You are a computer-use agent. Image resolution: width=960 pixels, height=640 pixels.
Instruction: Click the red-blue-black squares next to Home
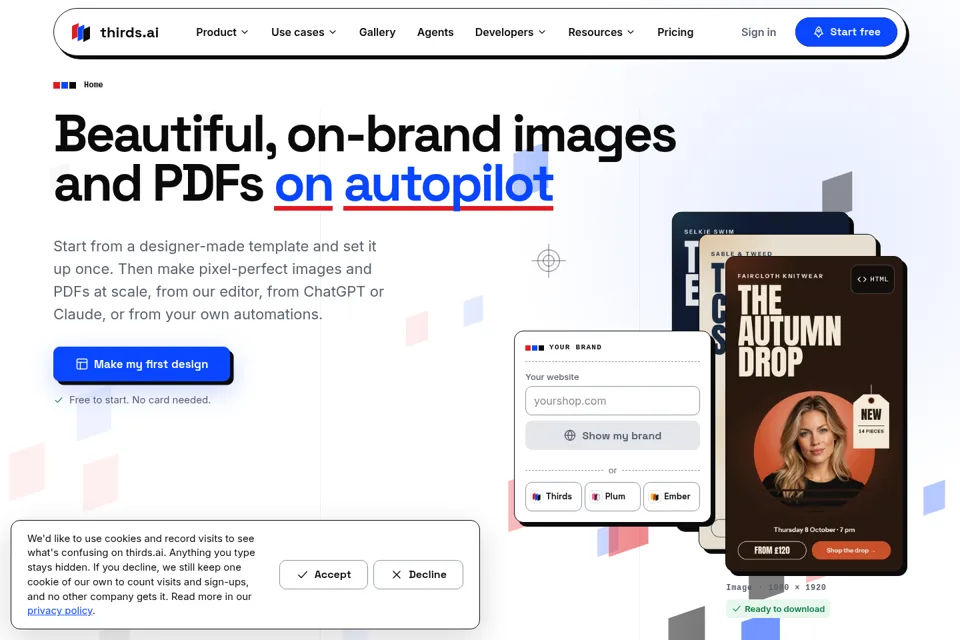[x=64, y=85]
